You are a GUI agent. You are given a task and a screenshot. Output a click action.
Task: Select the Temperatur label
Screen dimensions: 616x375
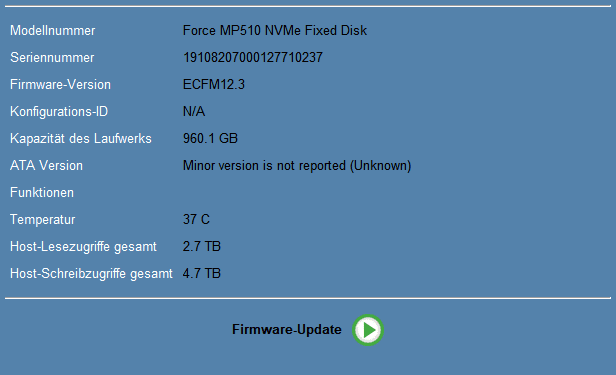click(42, 220)
